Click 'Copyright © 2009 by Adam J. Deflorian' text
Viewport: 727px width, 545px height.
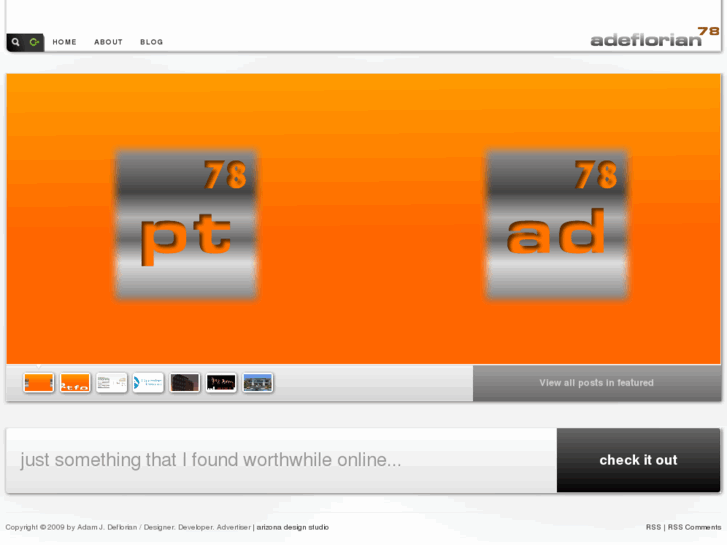pyautogui.click(x=71, y=527)
